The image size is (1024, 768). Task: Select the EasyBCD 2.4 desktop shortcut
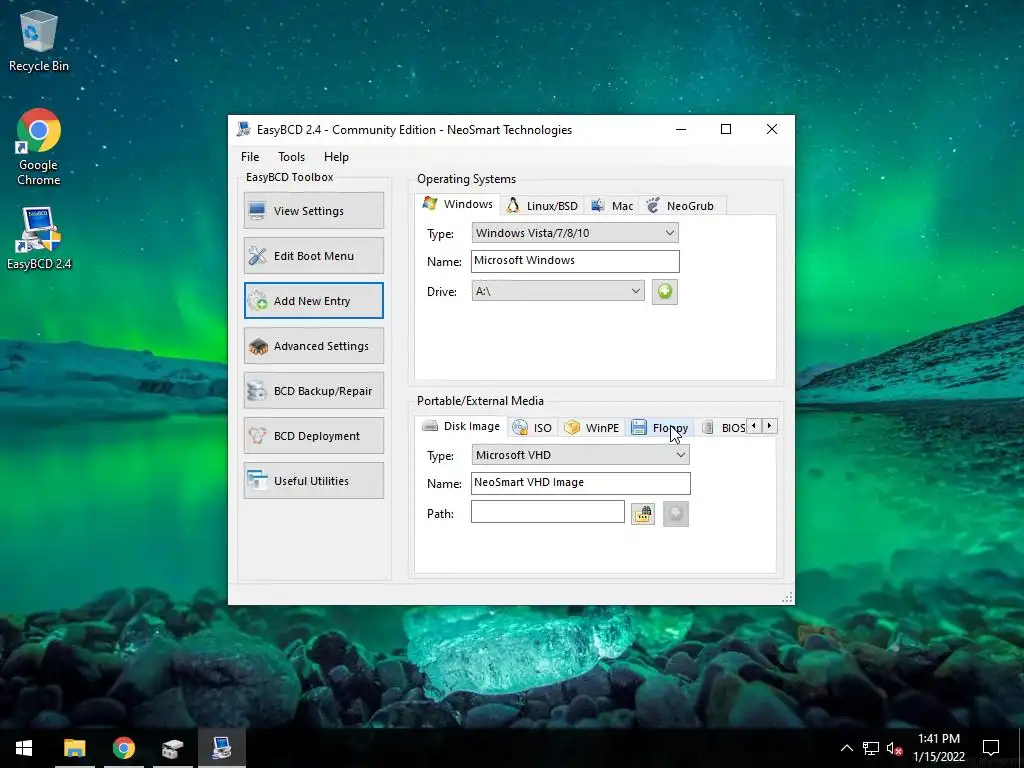[39, 238]
